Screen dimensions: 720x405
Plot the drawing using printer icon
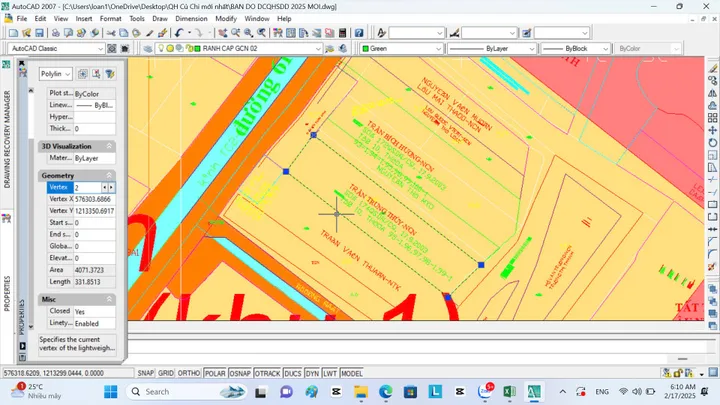tap(56, 33)
